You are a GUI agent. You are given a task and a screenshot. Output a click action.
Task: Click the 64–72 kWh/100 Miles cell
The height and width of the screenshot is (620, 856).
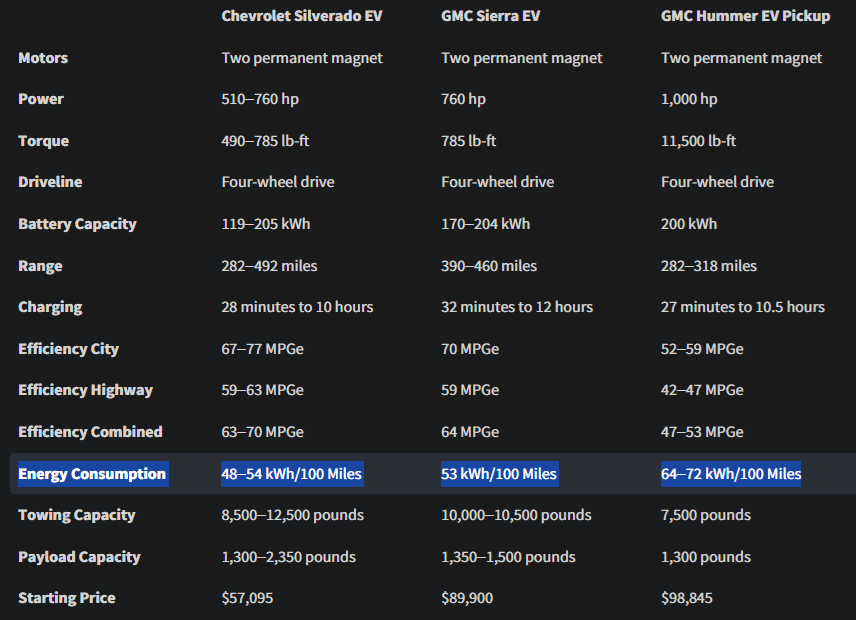click(731, 474)
